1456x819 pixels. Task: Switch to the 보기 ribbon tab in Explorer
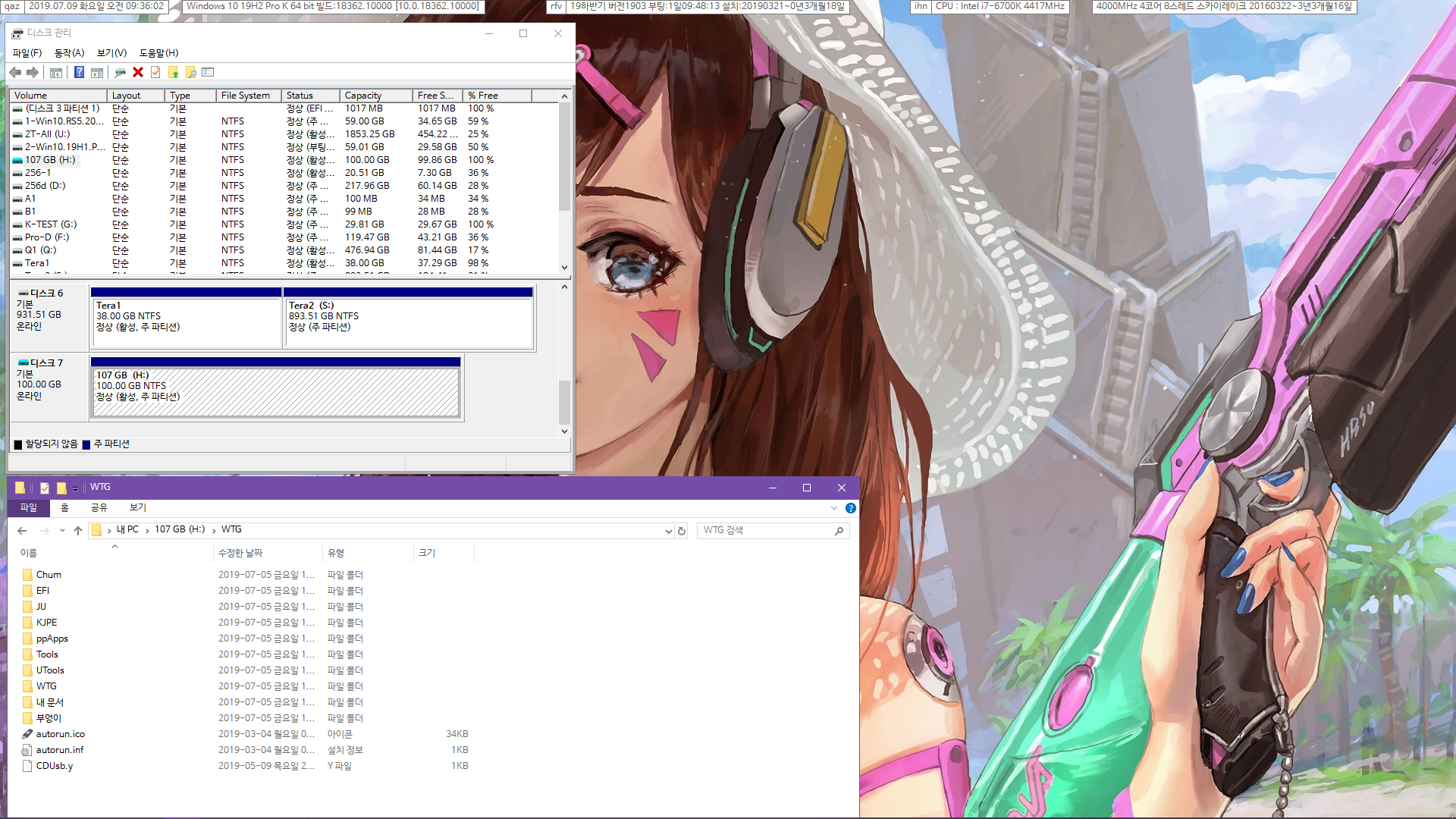(x=137, y=508)
